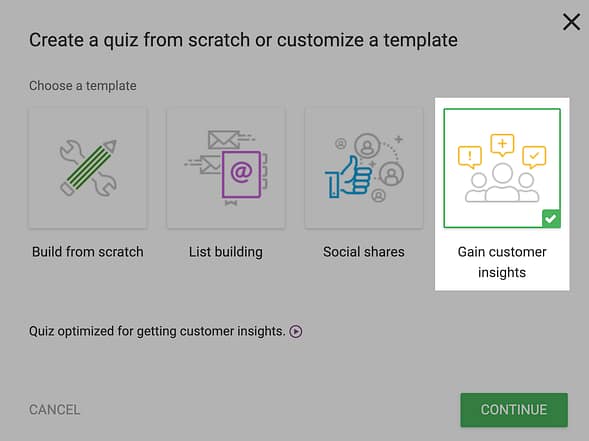Select the thumbs-up social shares icon
The width and height of the screenshot is (589, 441).
[349, 177]
